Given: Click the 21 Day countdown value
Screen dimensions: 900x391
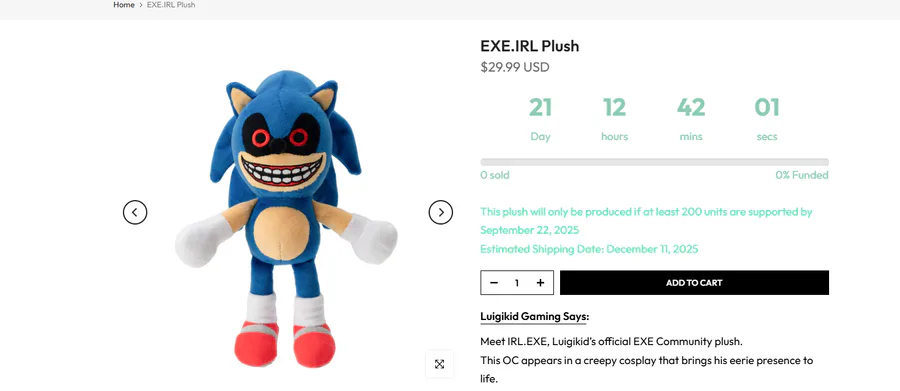Looking at the screenshot, I should pos(540,107).
